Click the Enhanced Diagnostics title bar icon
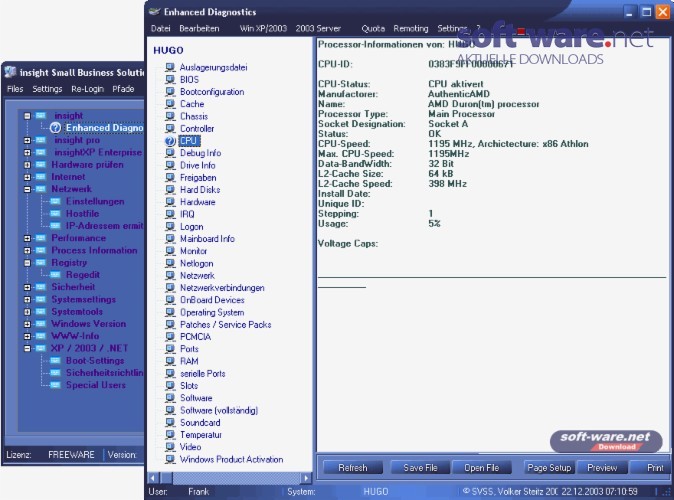Screen dimensions: 674x500 tap(154, 12)
